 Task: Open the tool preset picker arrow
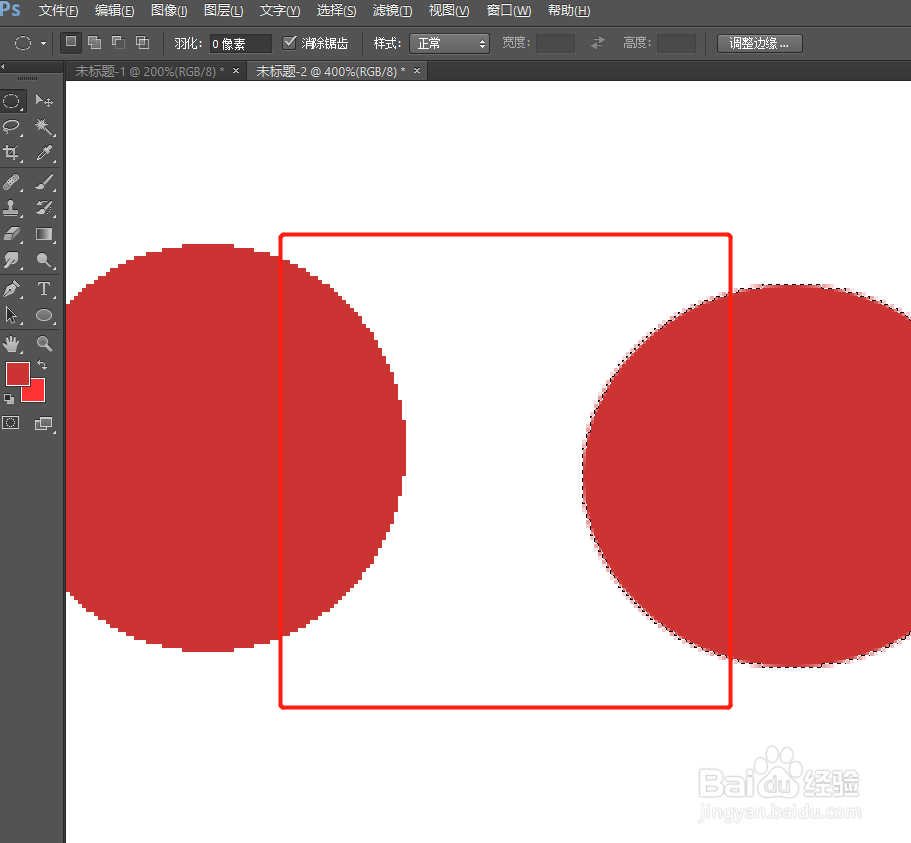click(43, 43)
